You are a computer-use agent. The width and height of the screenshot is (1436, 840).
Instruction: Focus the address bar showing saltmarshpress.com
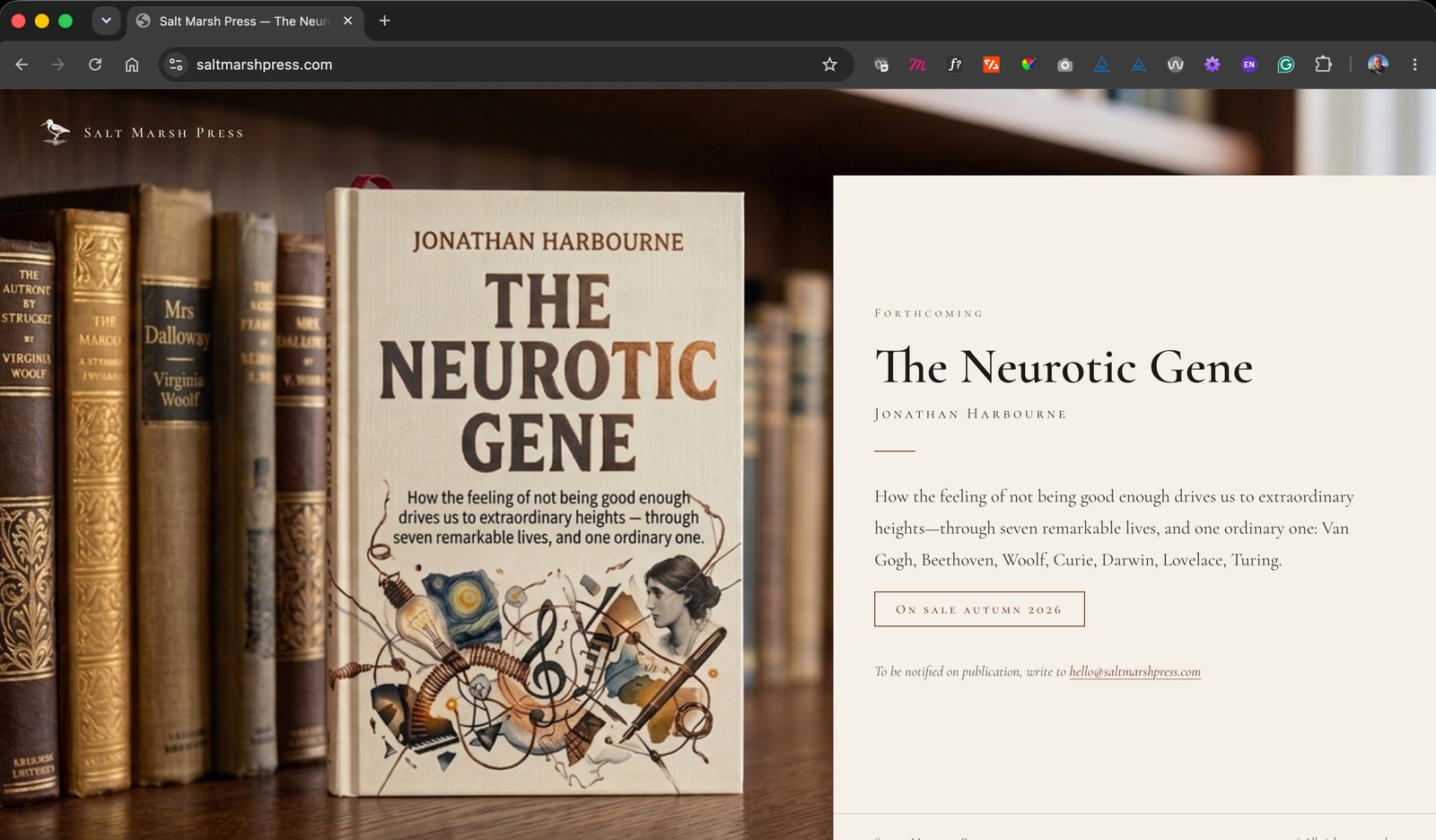coord(505,65)
